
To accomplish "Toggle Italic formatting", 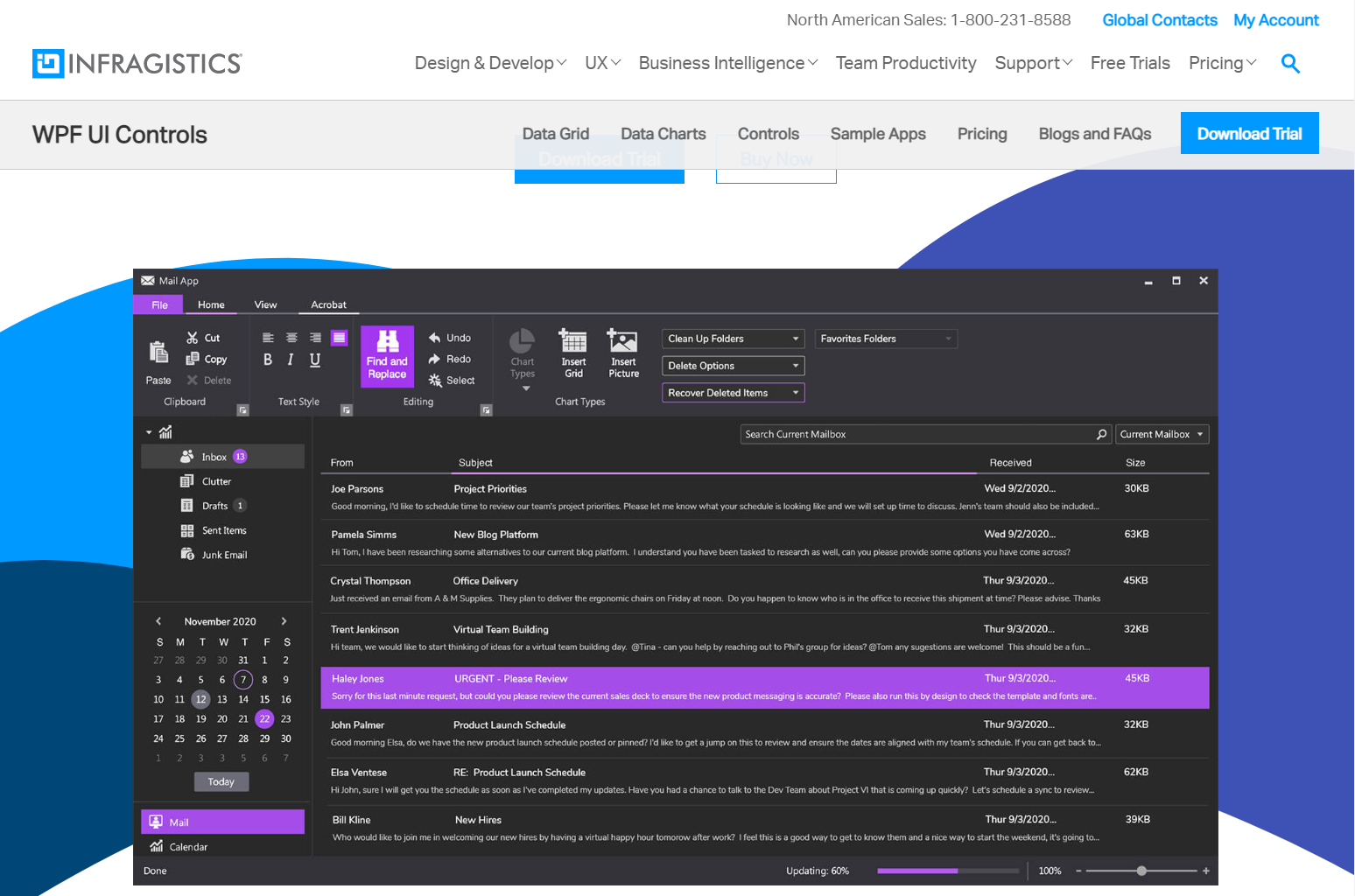I will point(291,360).
